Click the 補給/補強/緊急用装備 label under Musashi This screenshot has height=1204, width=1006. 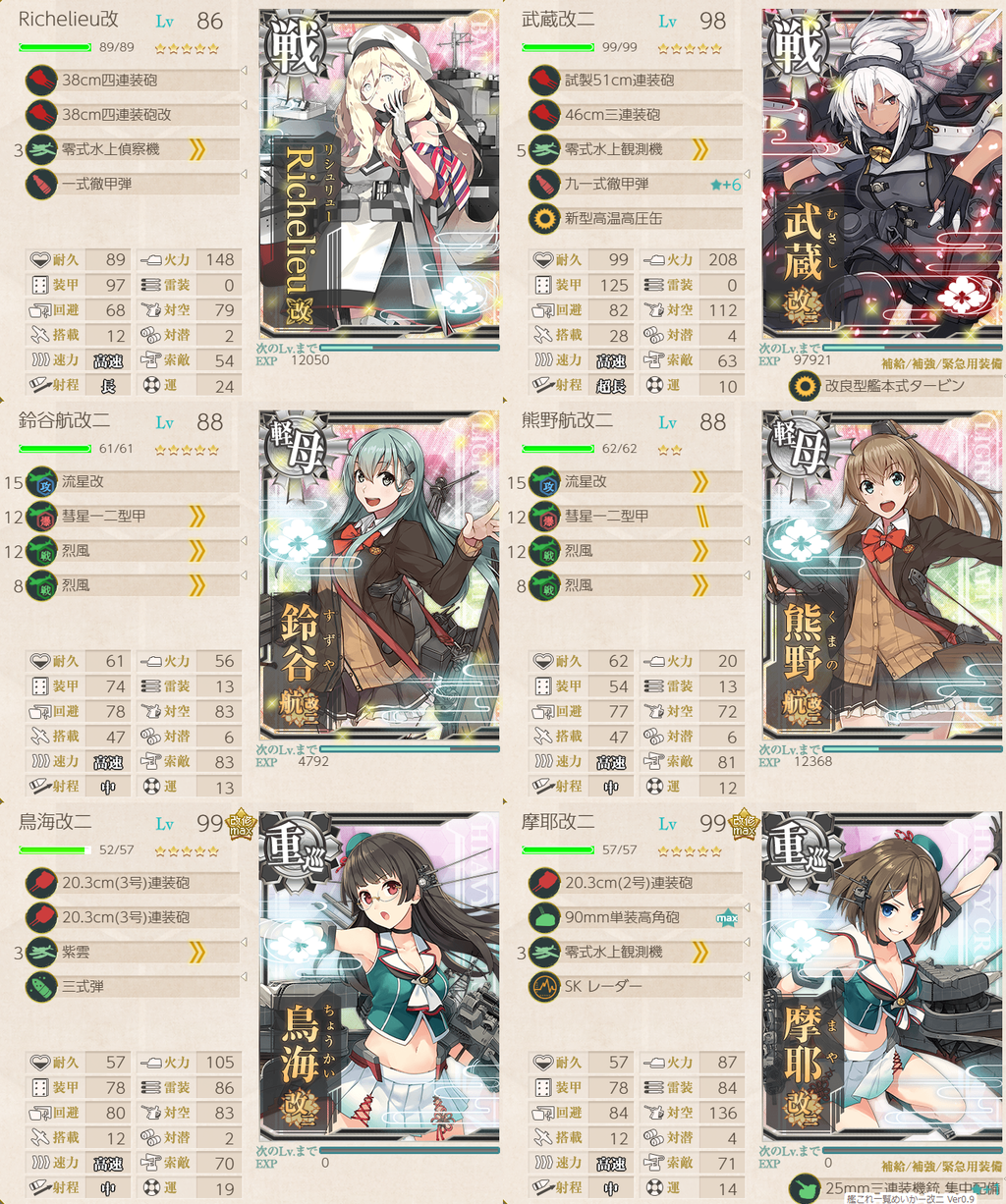point(941,363)
